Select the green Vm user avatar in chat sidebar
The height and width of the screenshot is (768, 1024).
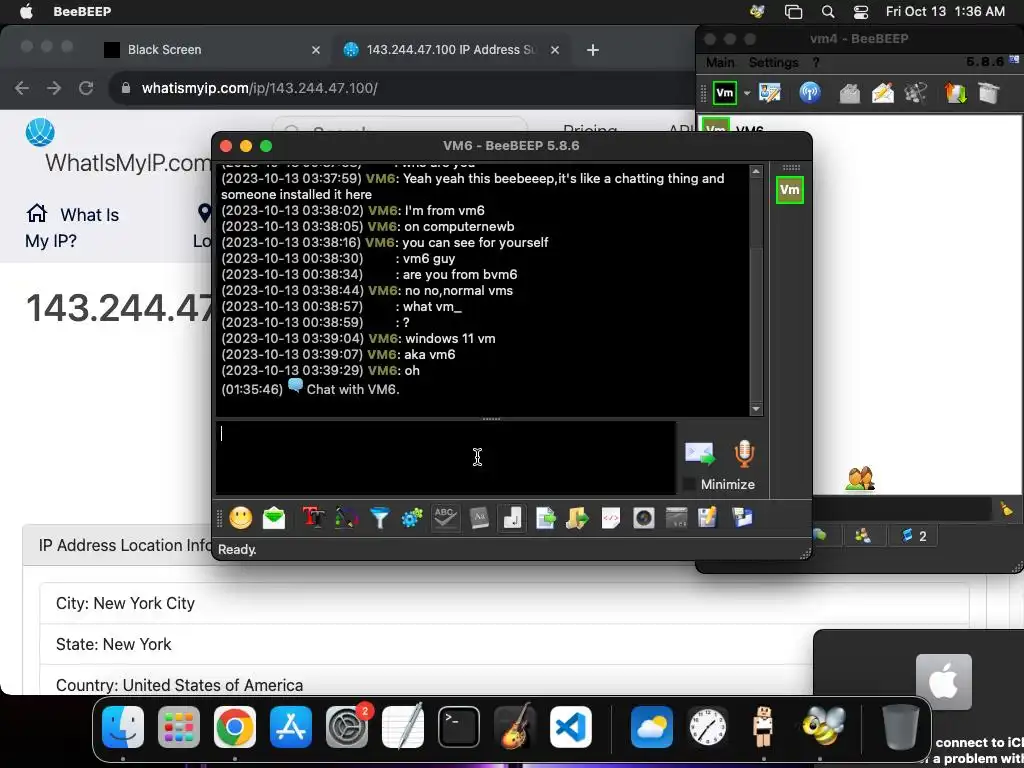click(790, 190)
